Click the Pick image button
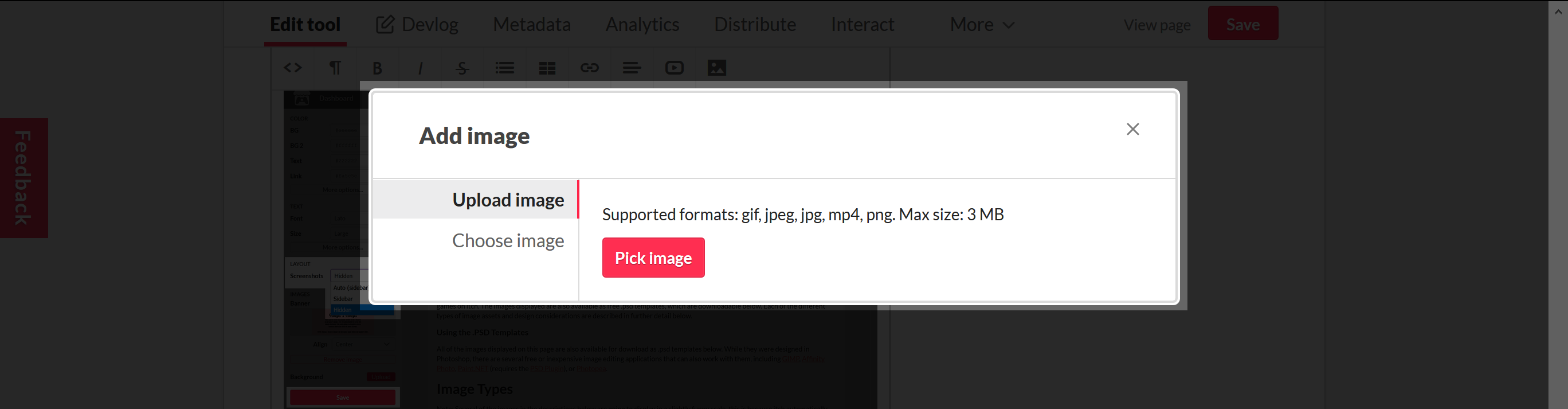1568x409 pixels. tap(653, 258)
